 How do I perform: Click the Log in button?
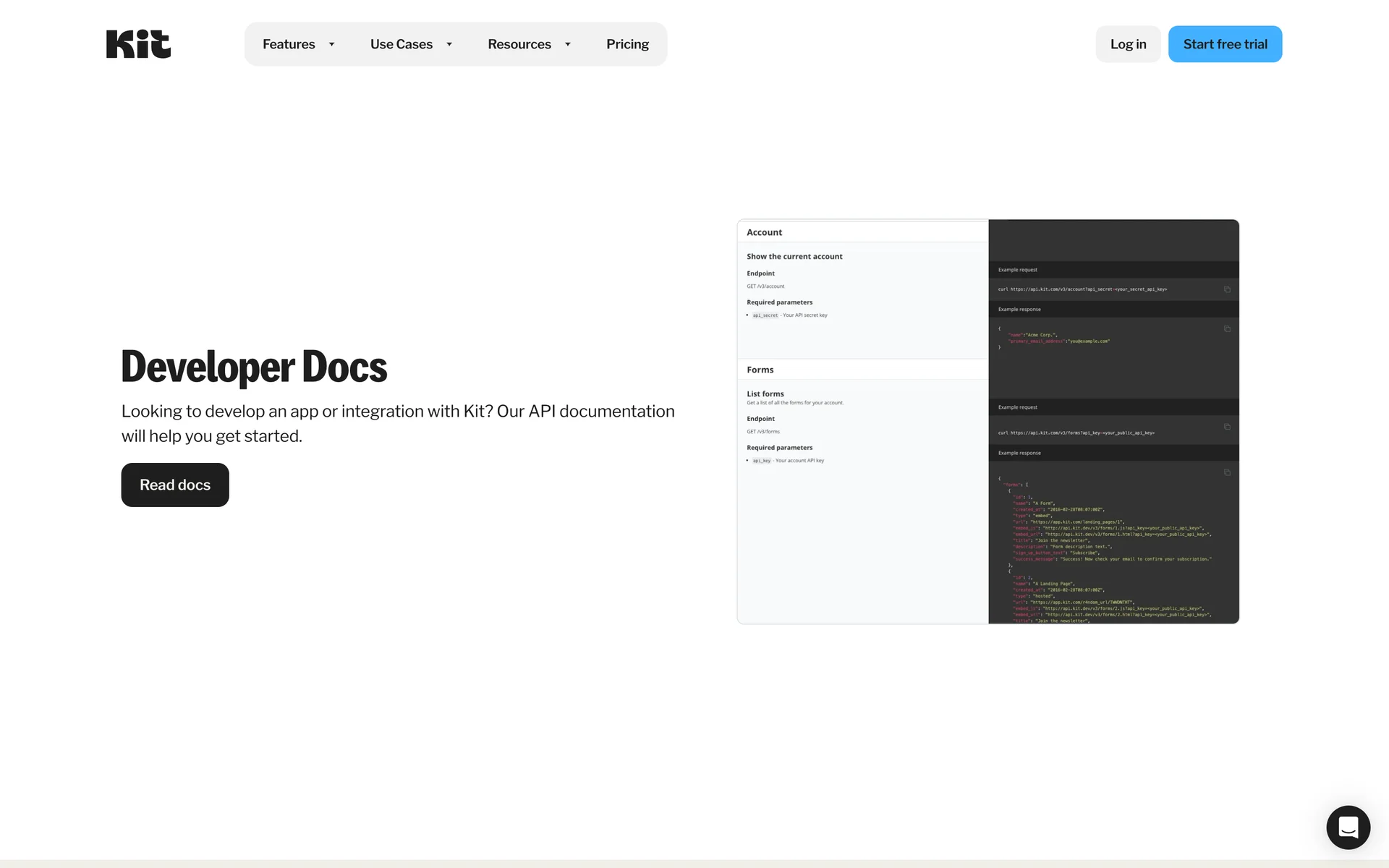(x=1128, y=44)
